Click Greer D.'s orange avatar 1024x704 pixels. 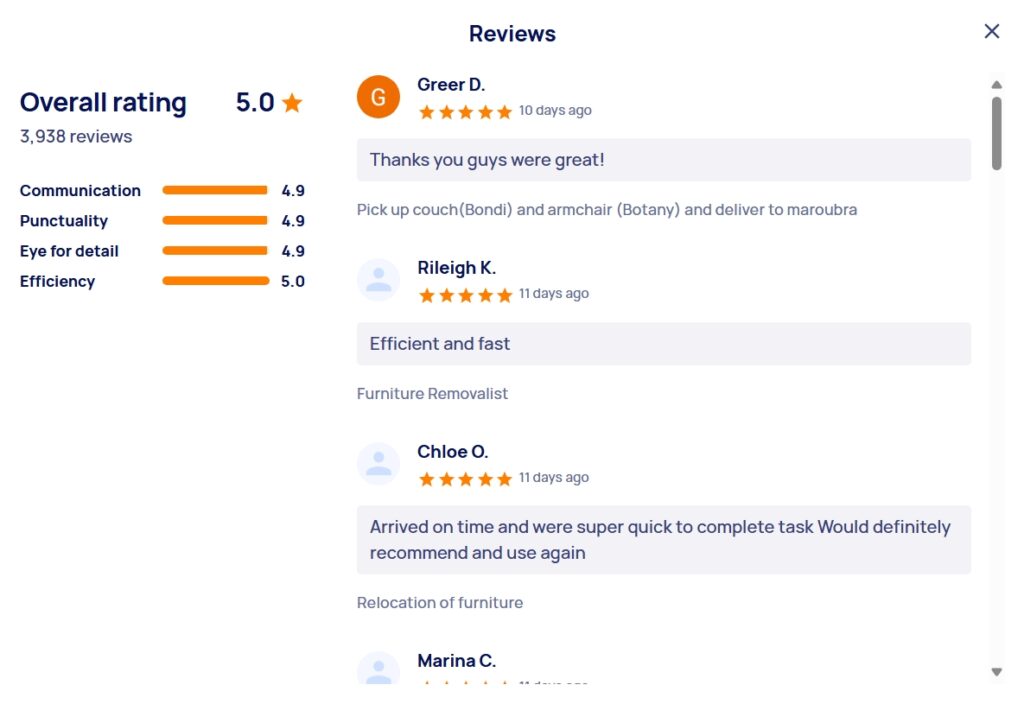coord(378,97)
